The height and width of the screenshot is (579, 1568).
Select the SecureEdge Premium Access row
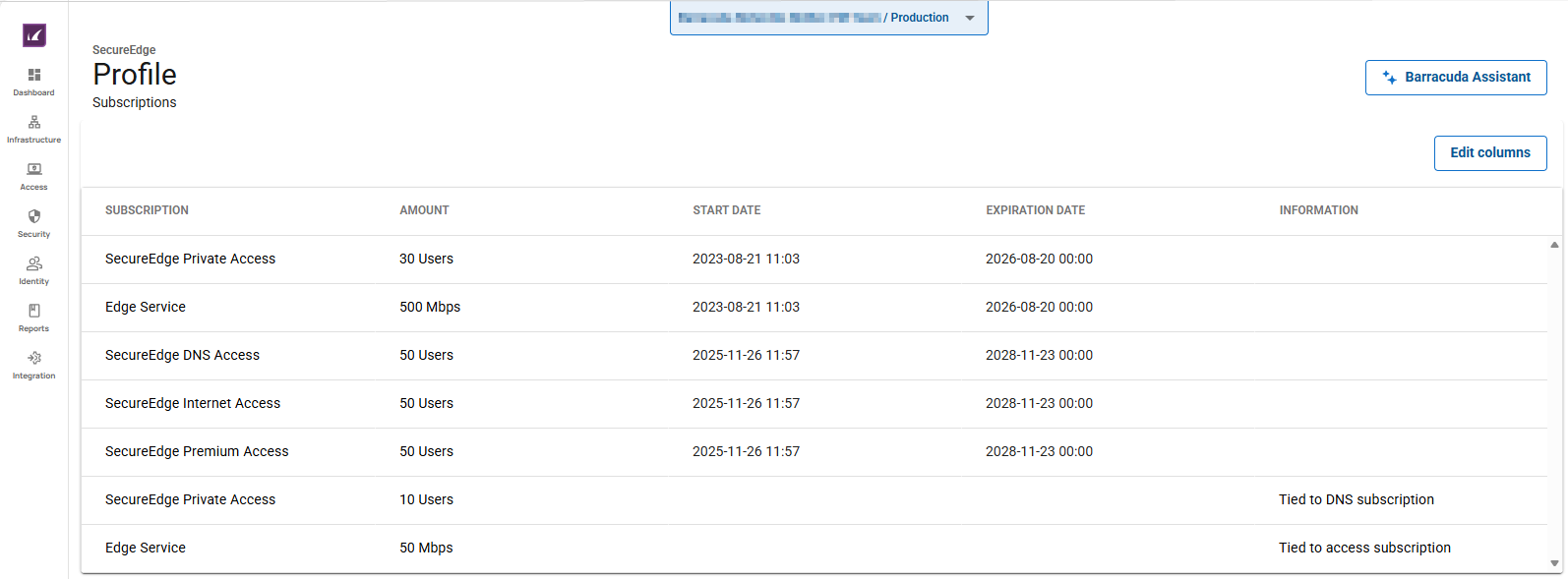click(197, 452)
